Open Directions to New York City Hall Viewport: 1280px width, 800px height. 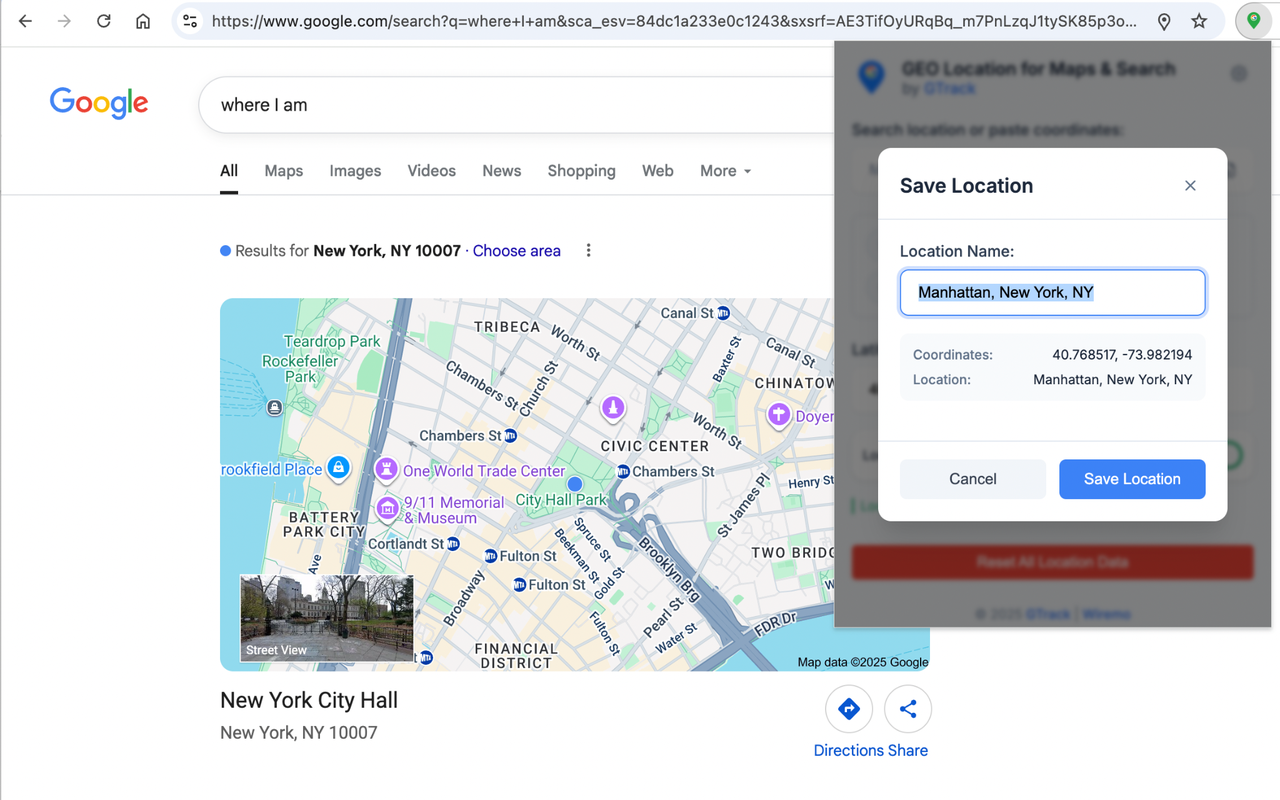[x=848, y=708]
